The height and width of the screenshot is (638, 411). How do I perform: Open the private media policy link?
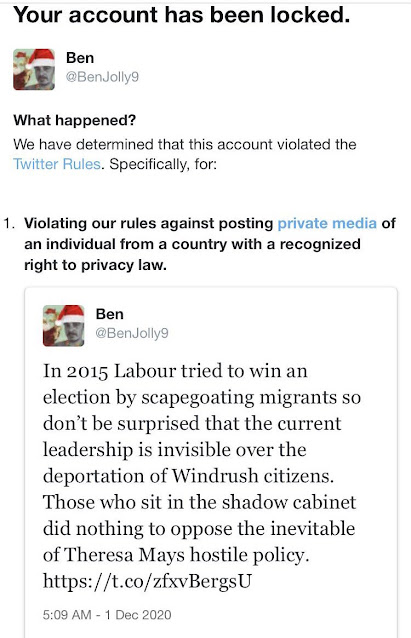pyautogui.click(x=327, y=223)
